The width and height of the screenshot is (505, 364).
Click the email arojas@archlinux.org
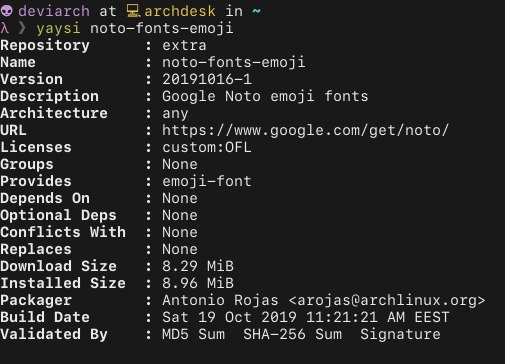[x=387, y=300]
